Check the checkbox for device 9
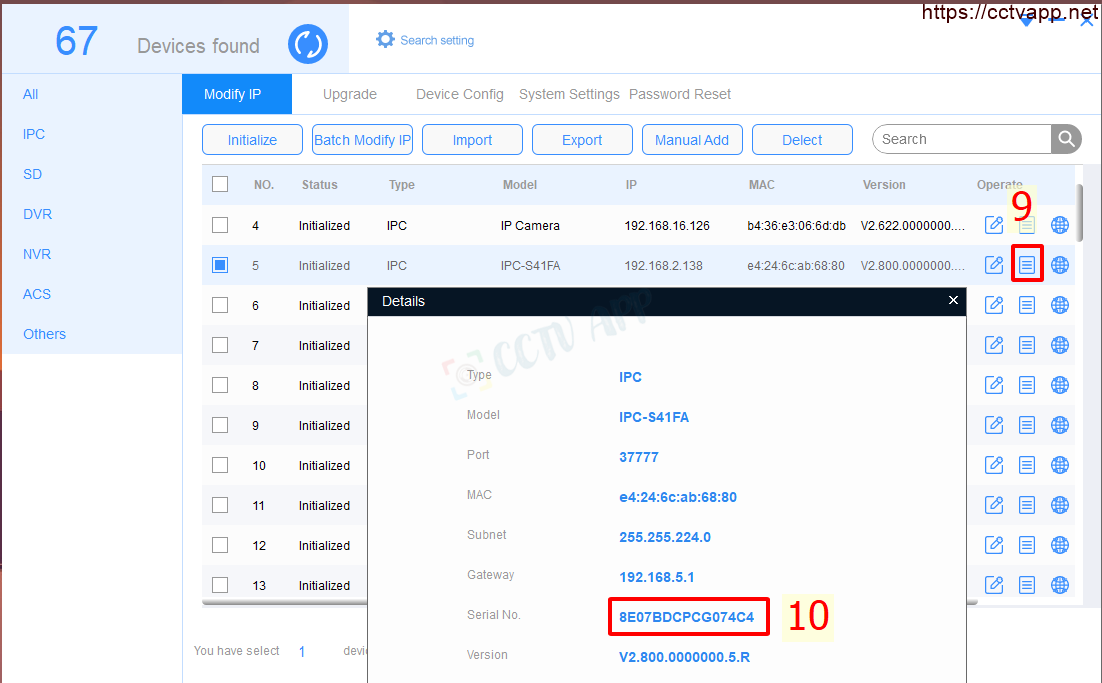This screenshot has width=1102, height=683. pyautogui.click(x=220, y=425)
